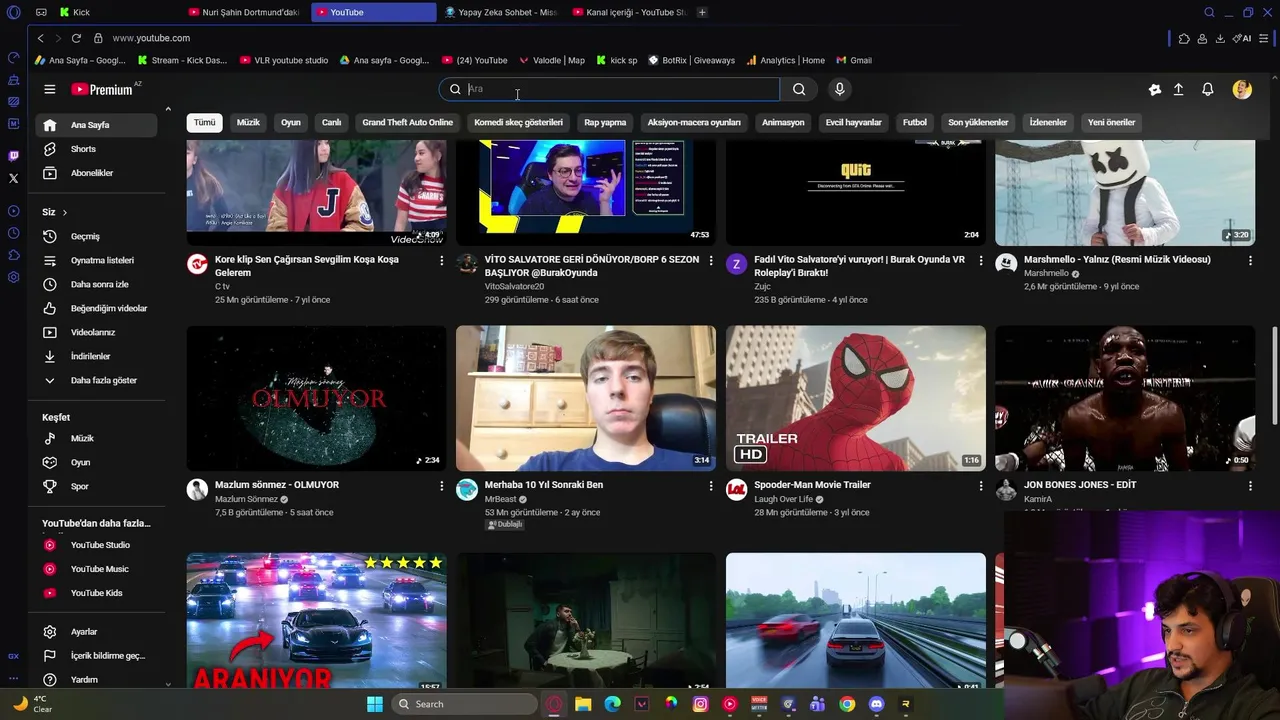
Task: Select Grand Theft Auto Online chip
Action: 407,123
